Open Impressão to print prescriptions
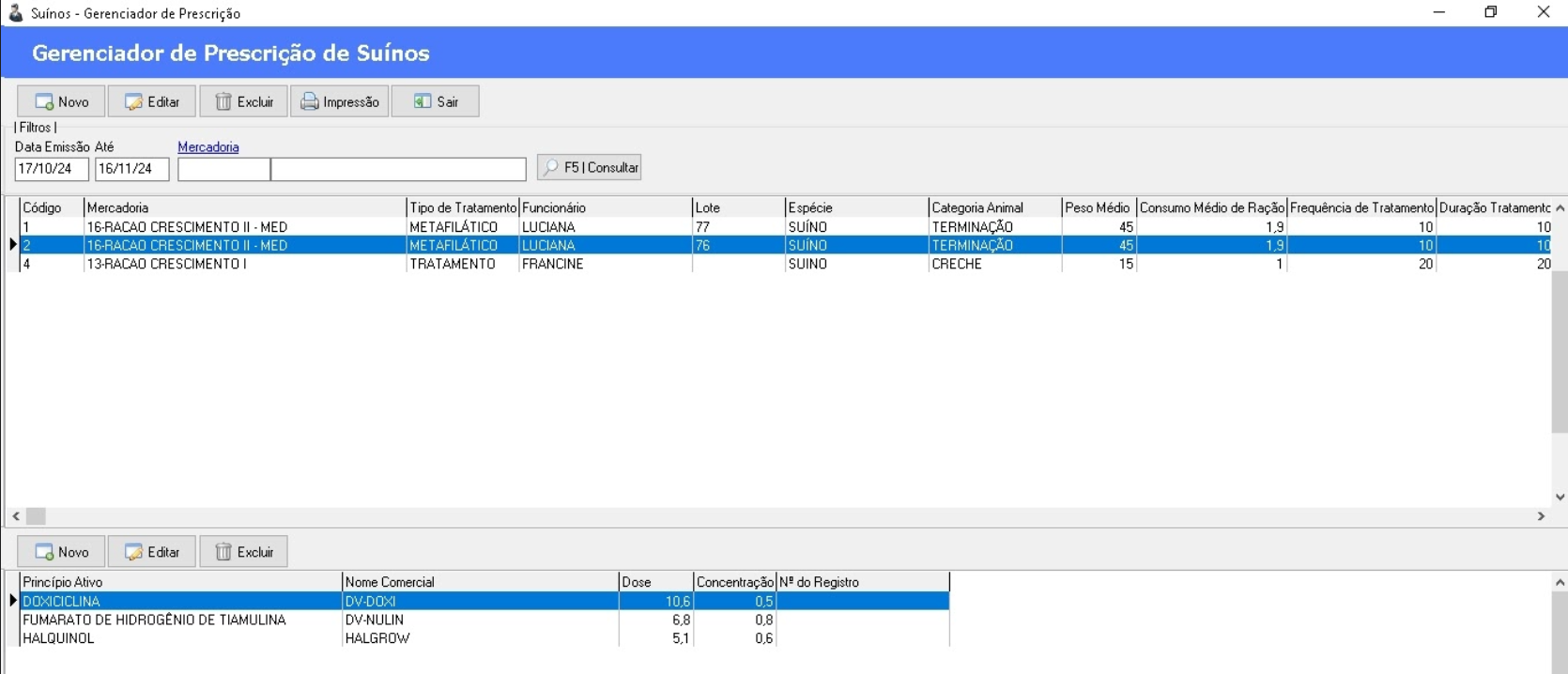Viewport: 1568px width, 674px height. point(340,101)
